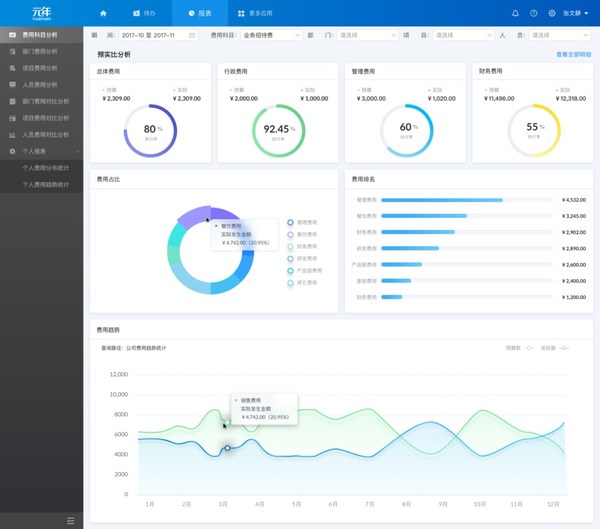Click the help question mark icon
Viewport: 600px width, 529px height.
pyautogui.click(x=533, y=13)
